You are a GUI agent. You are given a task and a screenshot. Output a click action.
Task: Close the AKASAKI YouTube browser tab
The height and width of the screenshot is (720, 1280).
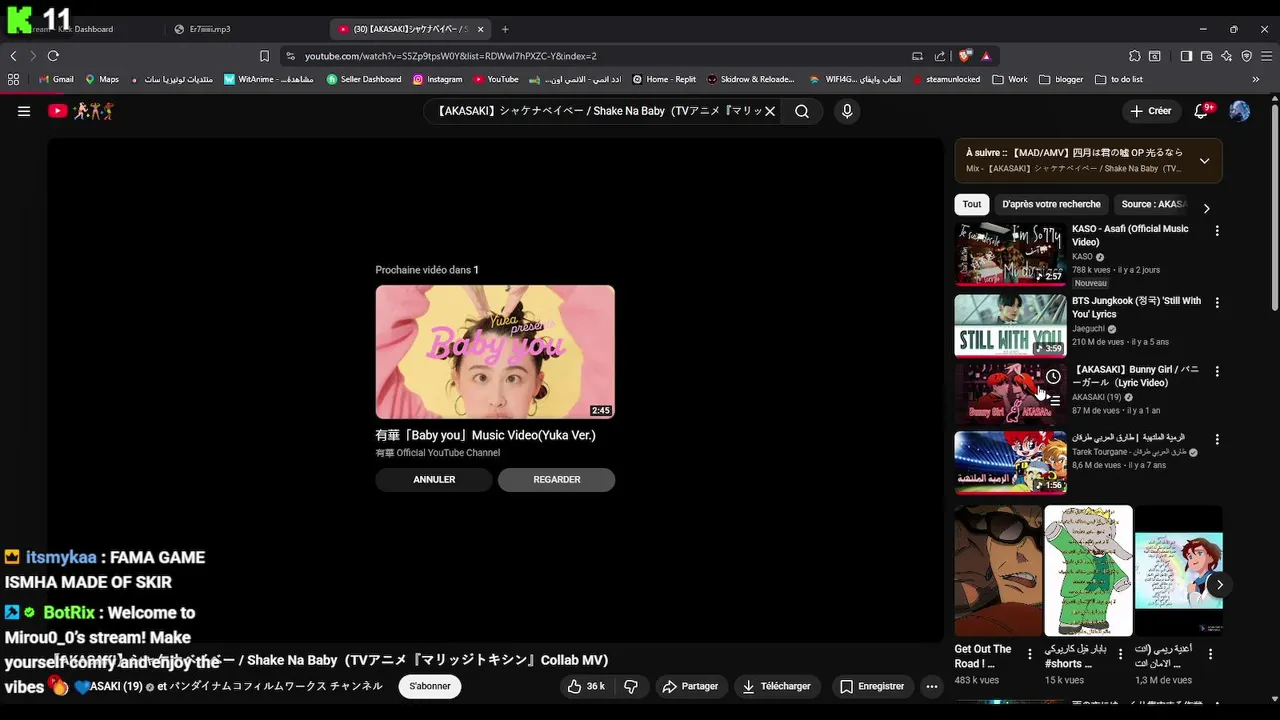(480, 29)
